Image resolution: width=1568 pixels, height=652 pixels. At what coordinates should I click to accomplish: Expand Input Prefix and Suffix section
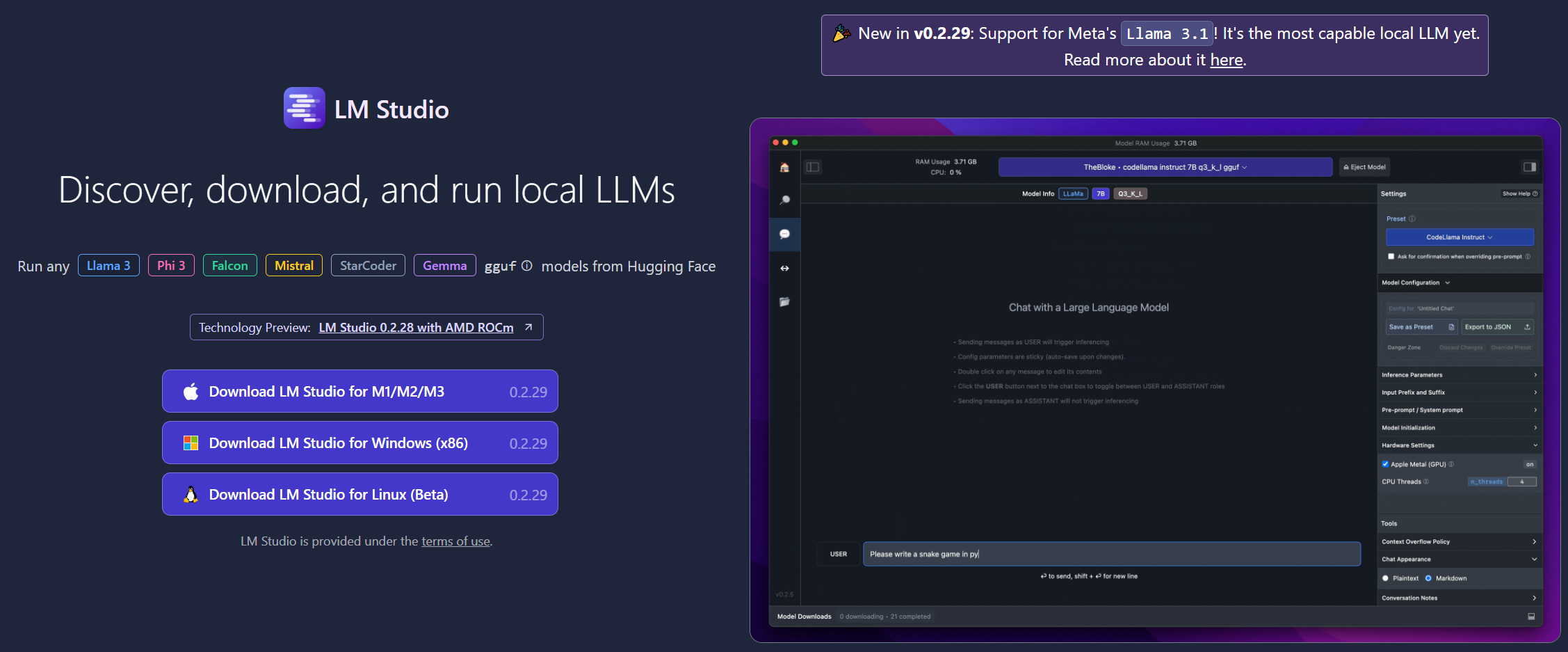(1460, 392)
